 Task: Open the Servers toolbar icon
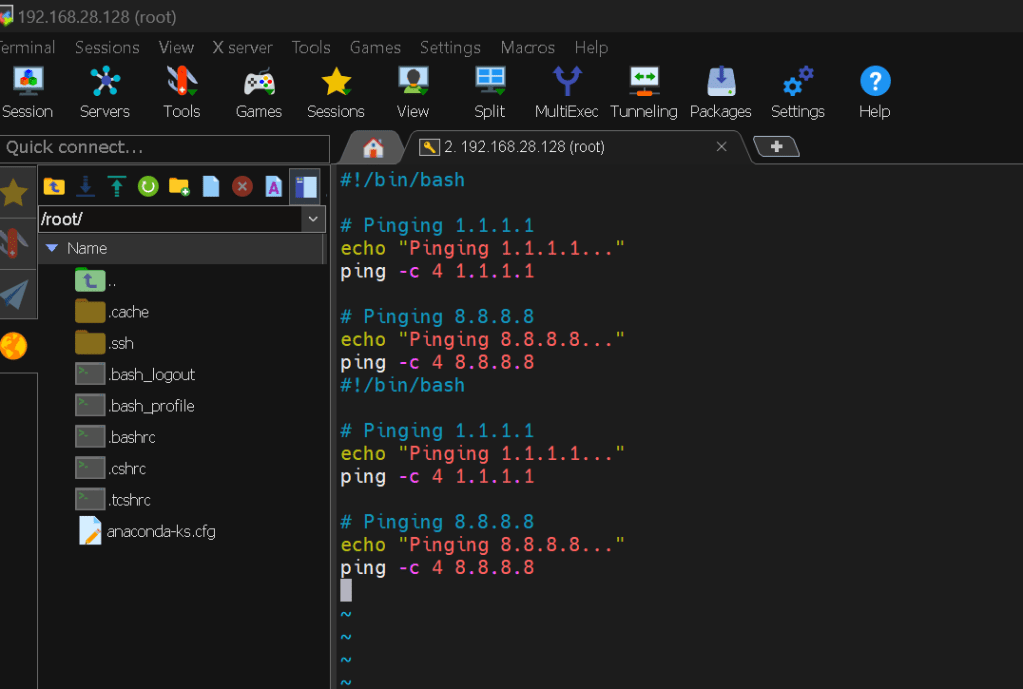[x=104, y=93]
